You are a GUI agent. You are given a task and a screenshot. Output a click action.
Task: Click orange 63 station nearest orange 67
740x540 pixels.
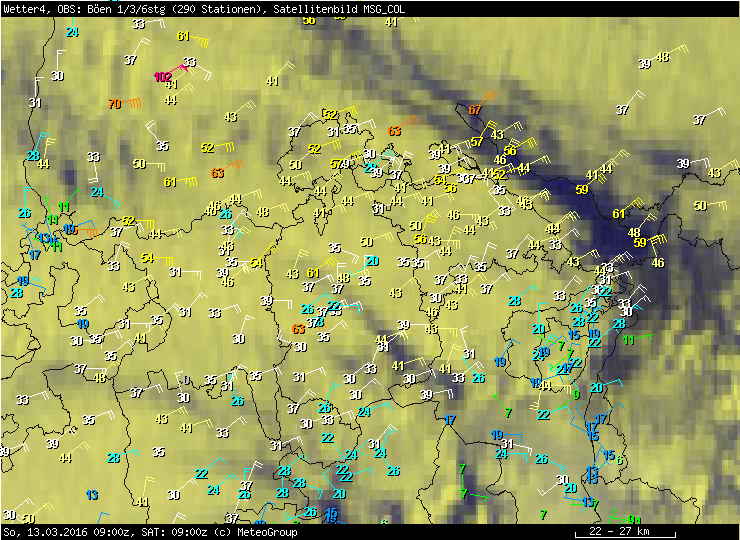(x=395, y=131)
